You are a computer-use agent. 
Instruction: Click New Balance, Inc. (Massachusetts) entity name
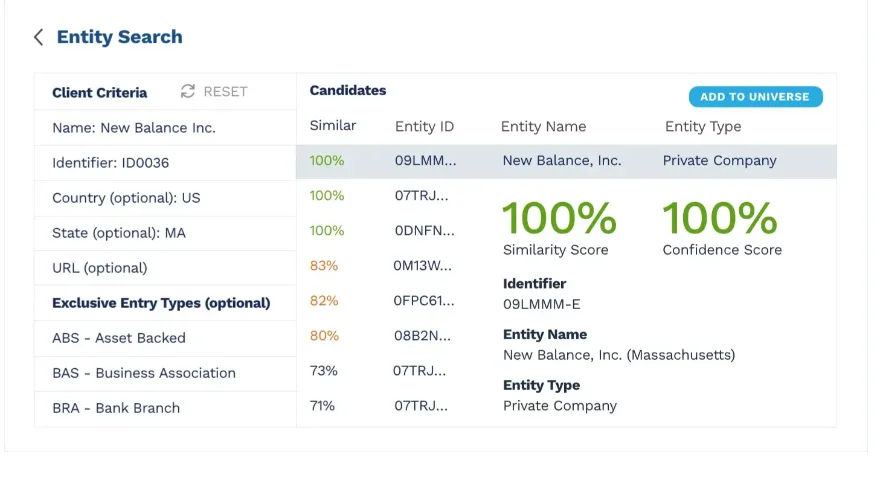pos(619,355)
